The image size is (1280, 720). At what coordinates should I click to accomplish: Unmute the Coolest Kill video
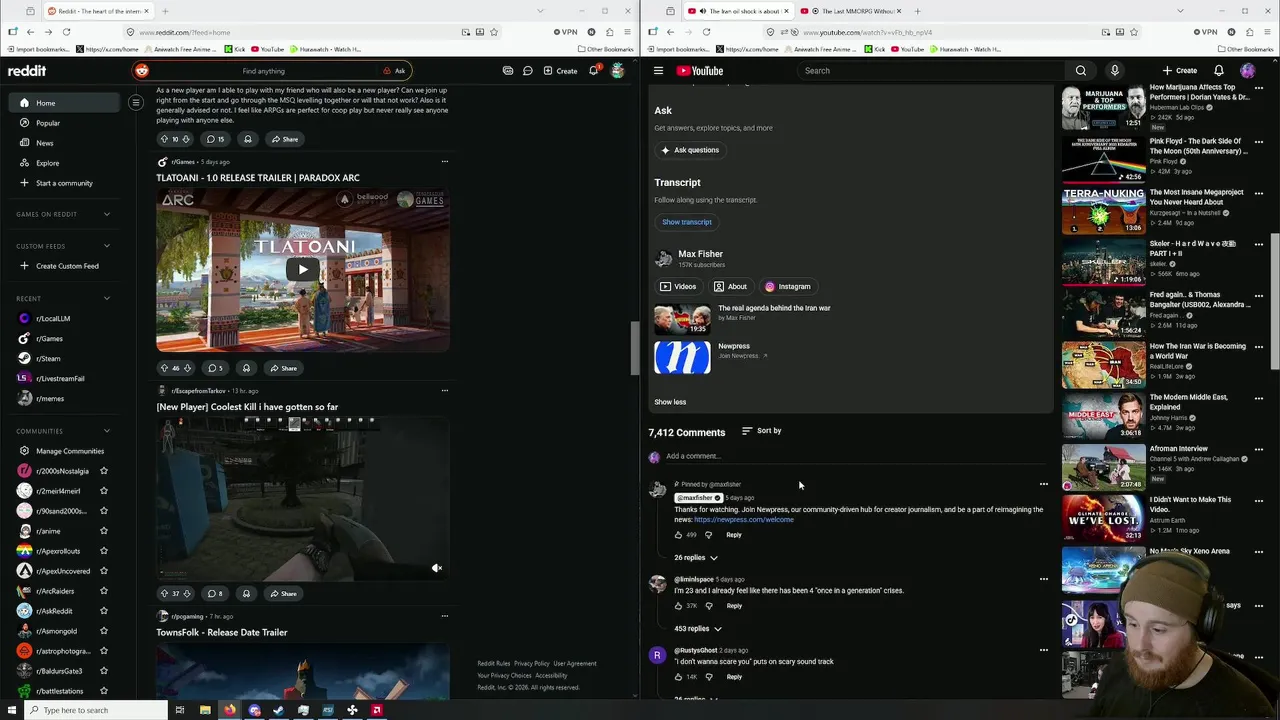click(436, 568)
